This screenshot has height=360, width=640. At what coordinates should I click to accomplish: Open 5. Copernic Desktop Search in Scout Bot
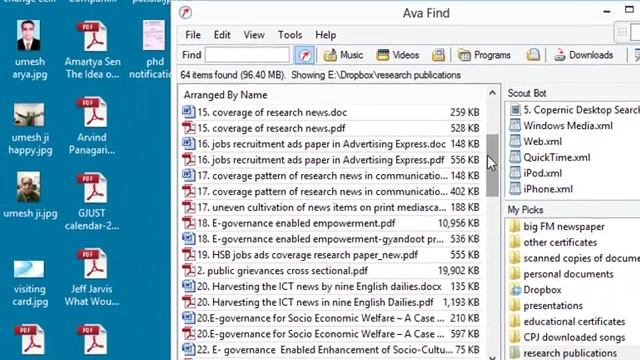tap(574, 110)
